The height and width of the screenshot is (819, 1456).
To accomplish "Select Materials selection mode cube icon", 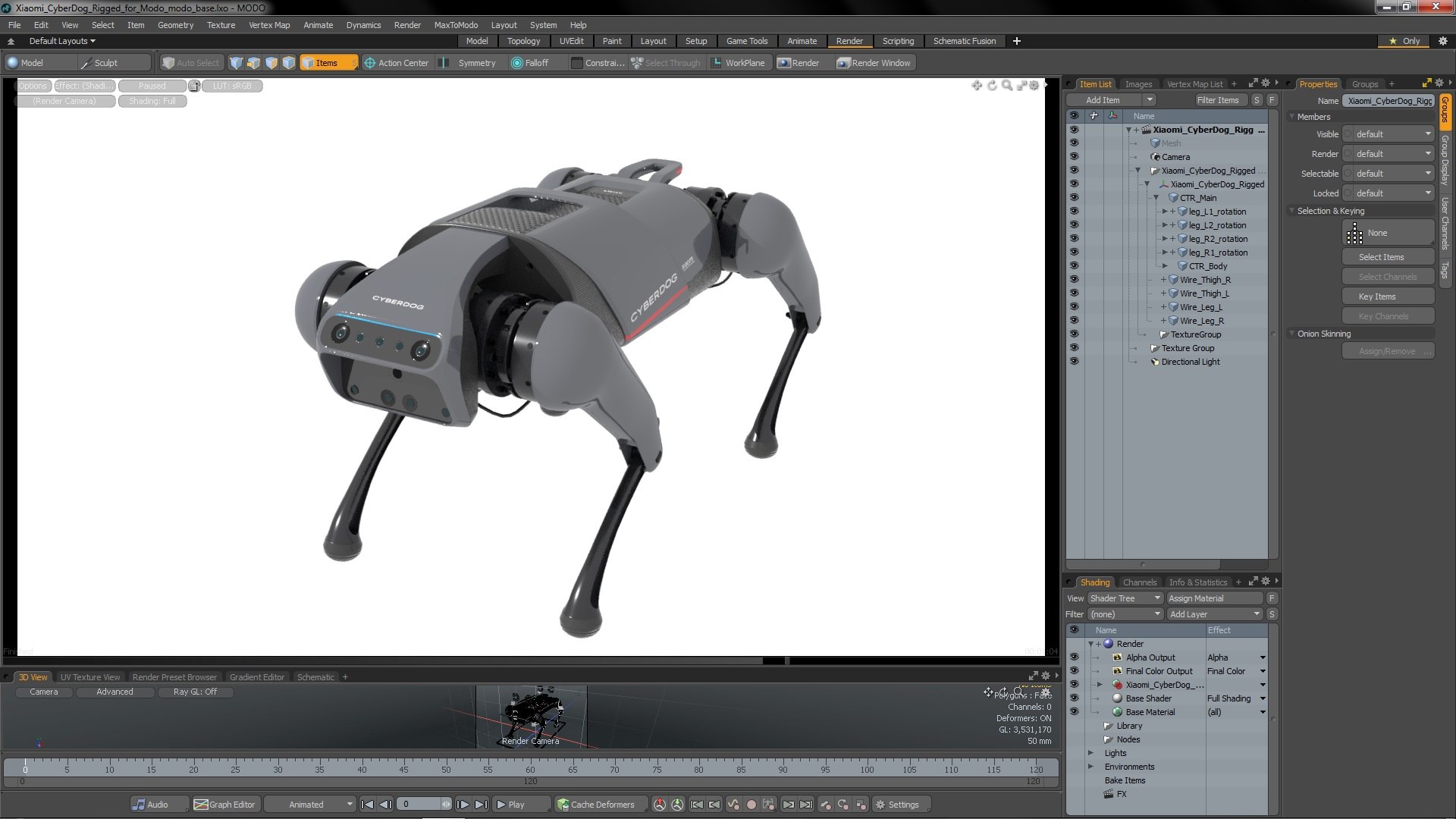I will coord(289,63).
